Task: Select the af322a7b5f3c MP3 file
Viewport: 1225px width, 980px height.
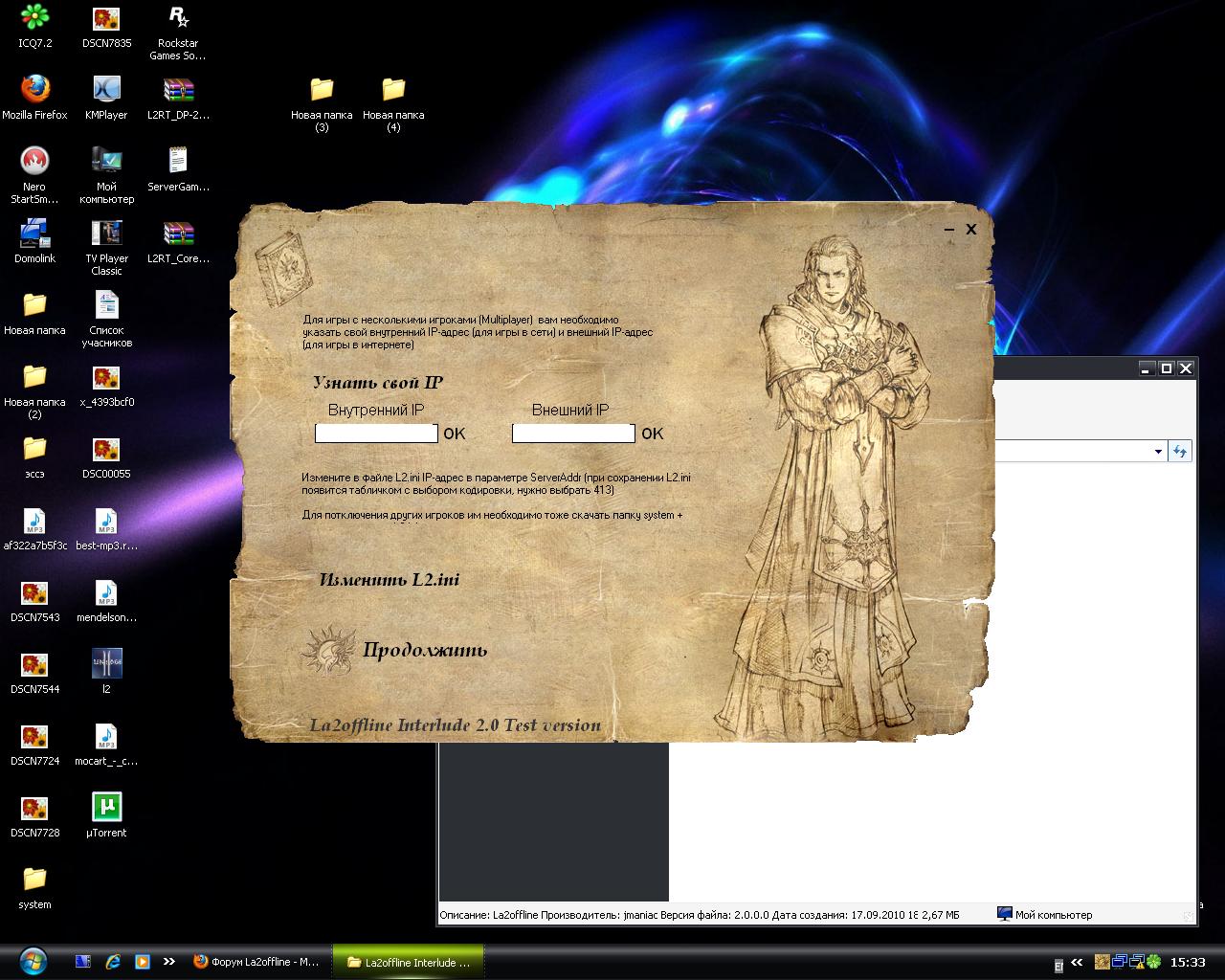Action: 34,528
